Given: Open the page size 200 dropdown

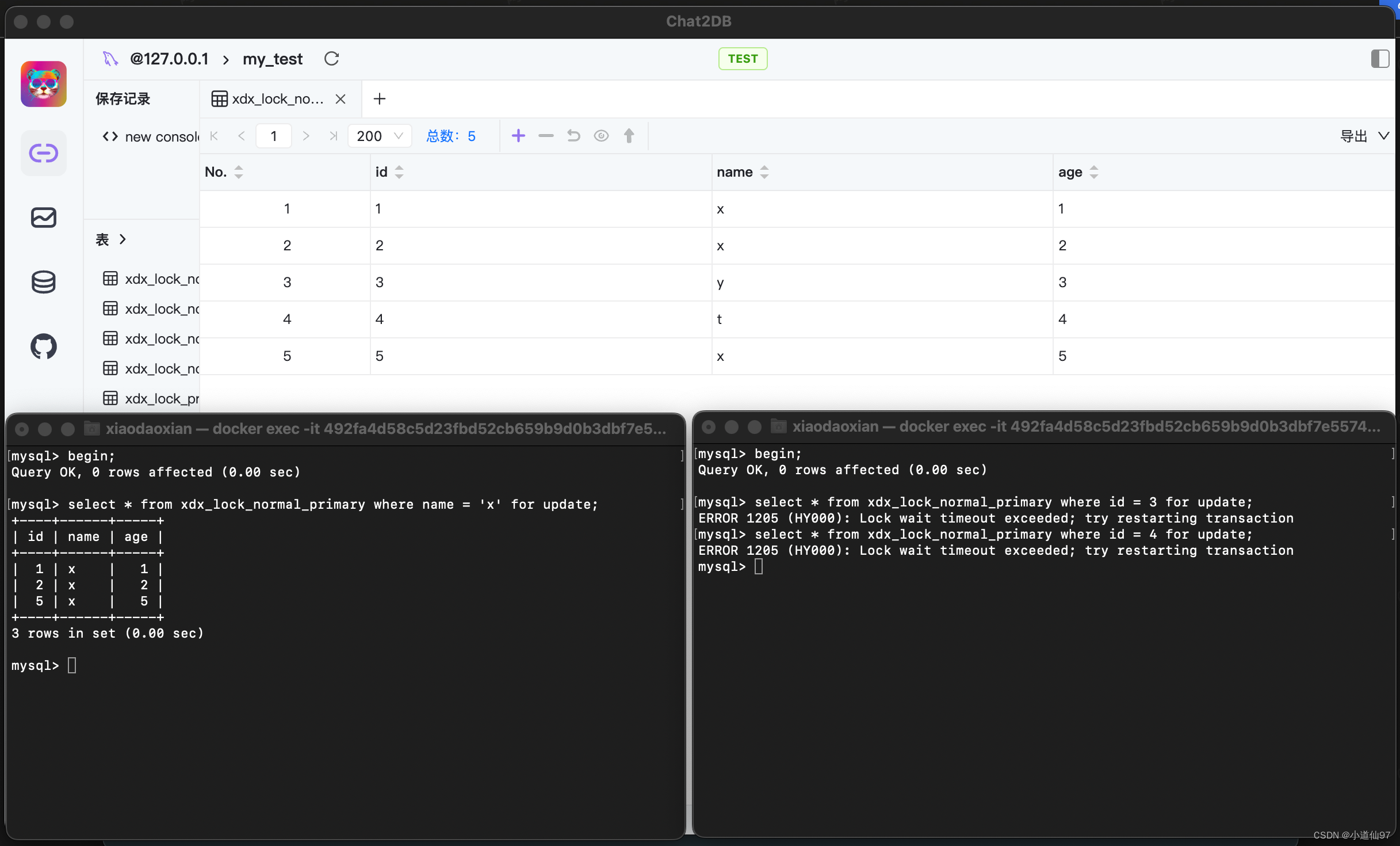Looking at the screenshot, I should click(380, 136).
